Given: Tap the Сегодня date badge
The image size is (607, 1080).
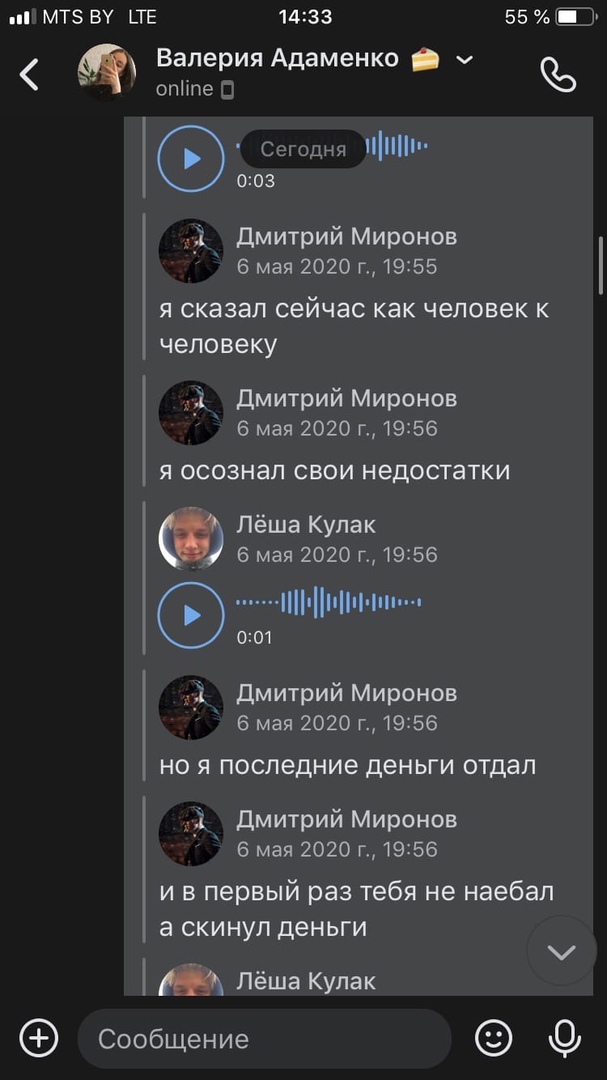Looking at the screenshot, I should click(x=303, y=149).
